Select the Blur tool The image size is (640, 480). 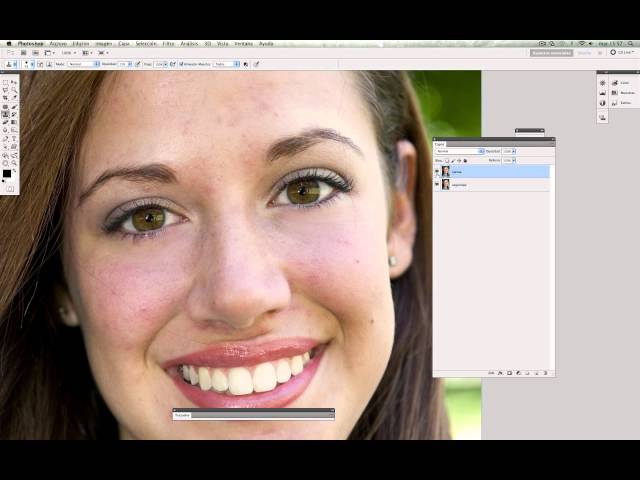click(5, 130)
